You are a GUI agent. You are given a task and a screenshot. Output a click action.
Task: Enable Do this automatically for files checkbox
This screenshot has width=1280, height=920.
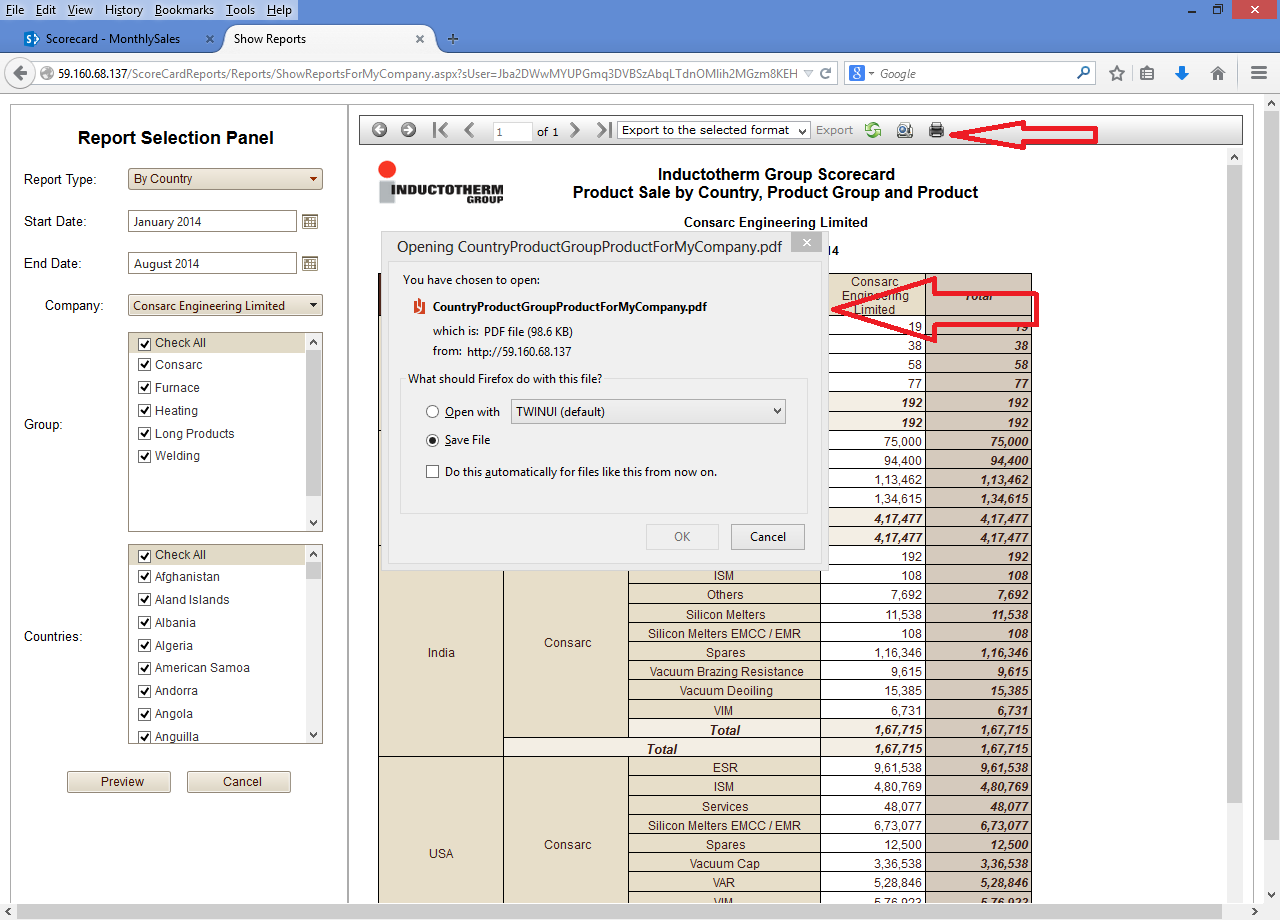coord(432,472)
